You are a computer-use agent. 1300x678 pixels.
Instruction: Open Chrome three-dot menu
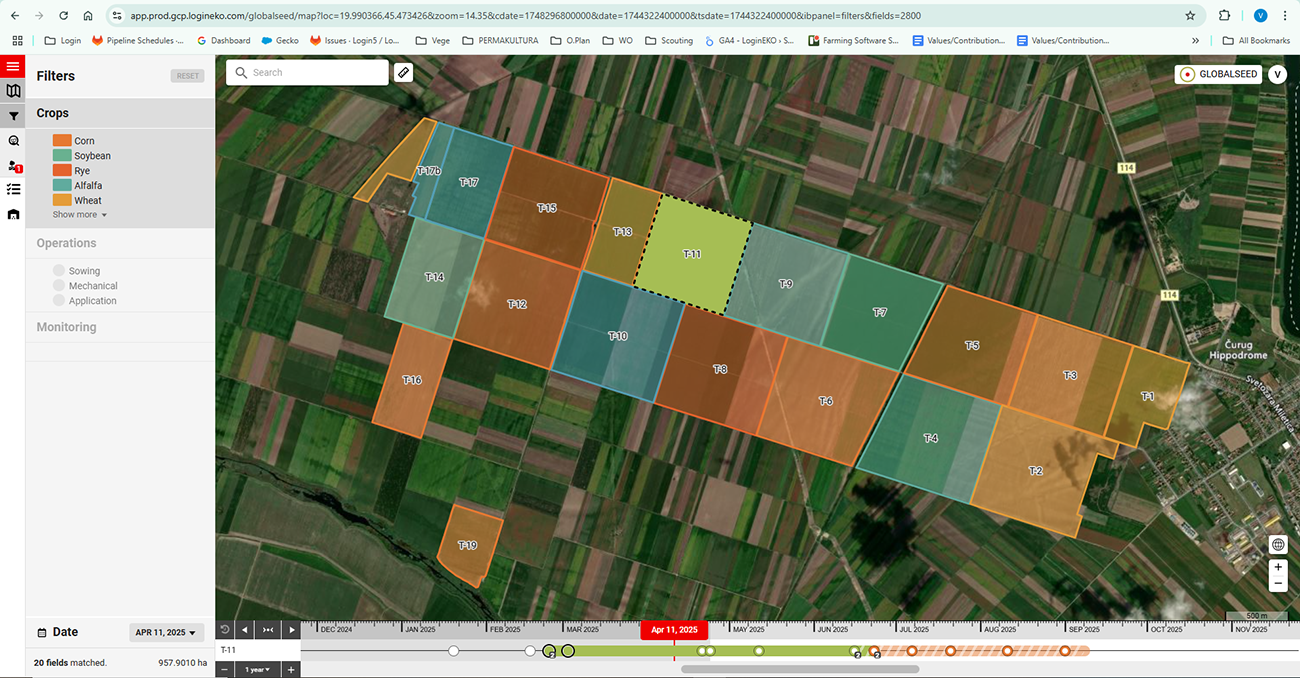coord(1285,16)
